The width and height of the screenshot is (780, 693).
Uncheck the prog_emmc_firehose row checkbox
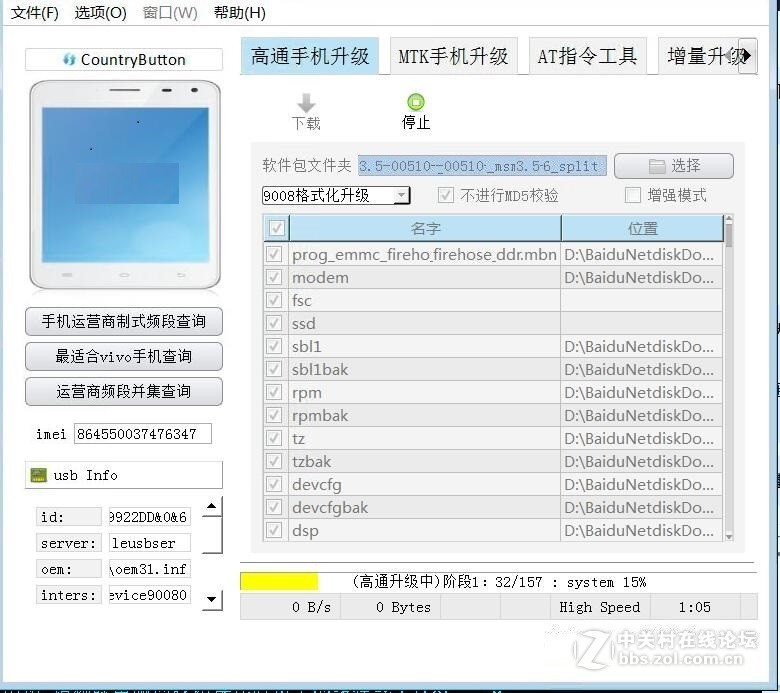point(274,254)
